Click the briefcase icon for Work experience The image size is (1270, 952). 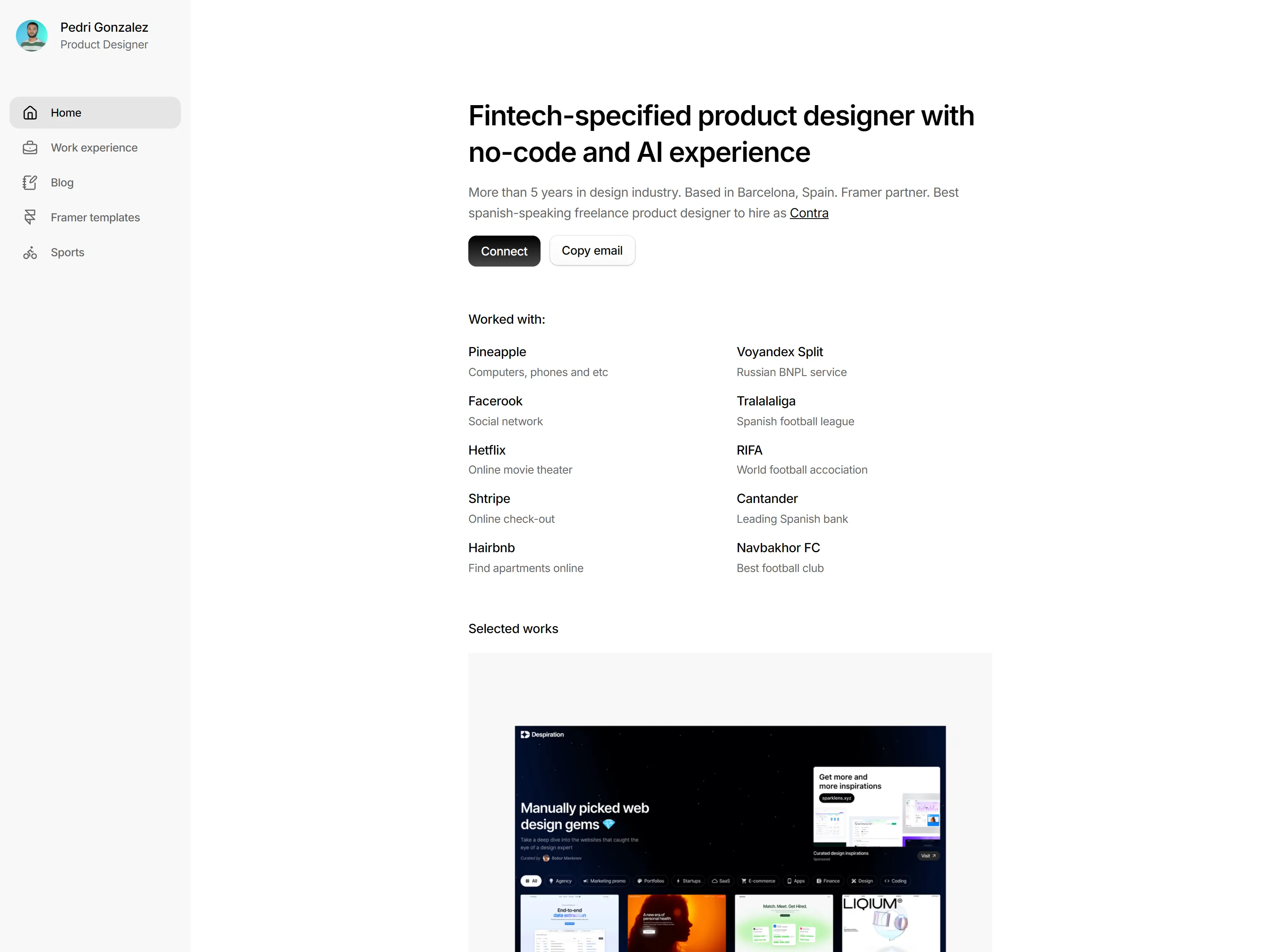coord(30,148)
